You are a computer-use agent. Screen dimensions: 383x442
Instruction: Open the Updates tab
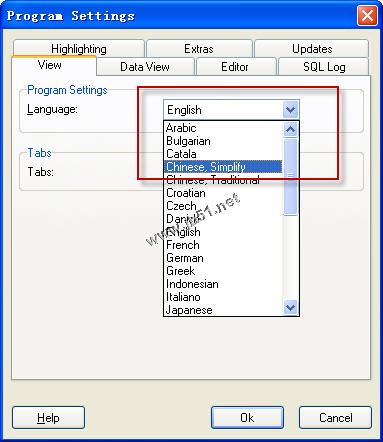(x=312, y=49)
